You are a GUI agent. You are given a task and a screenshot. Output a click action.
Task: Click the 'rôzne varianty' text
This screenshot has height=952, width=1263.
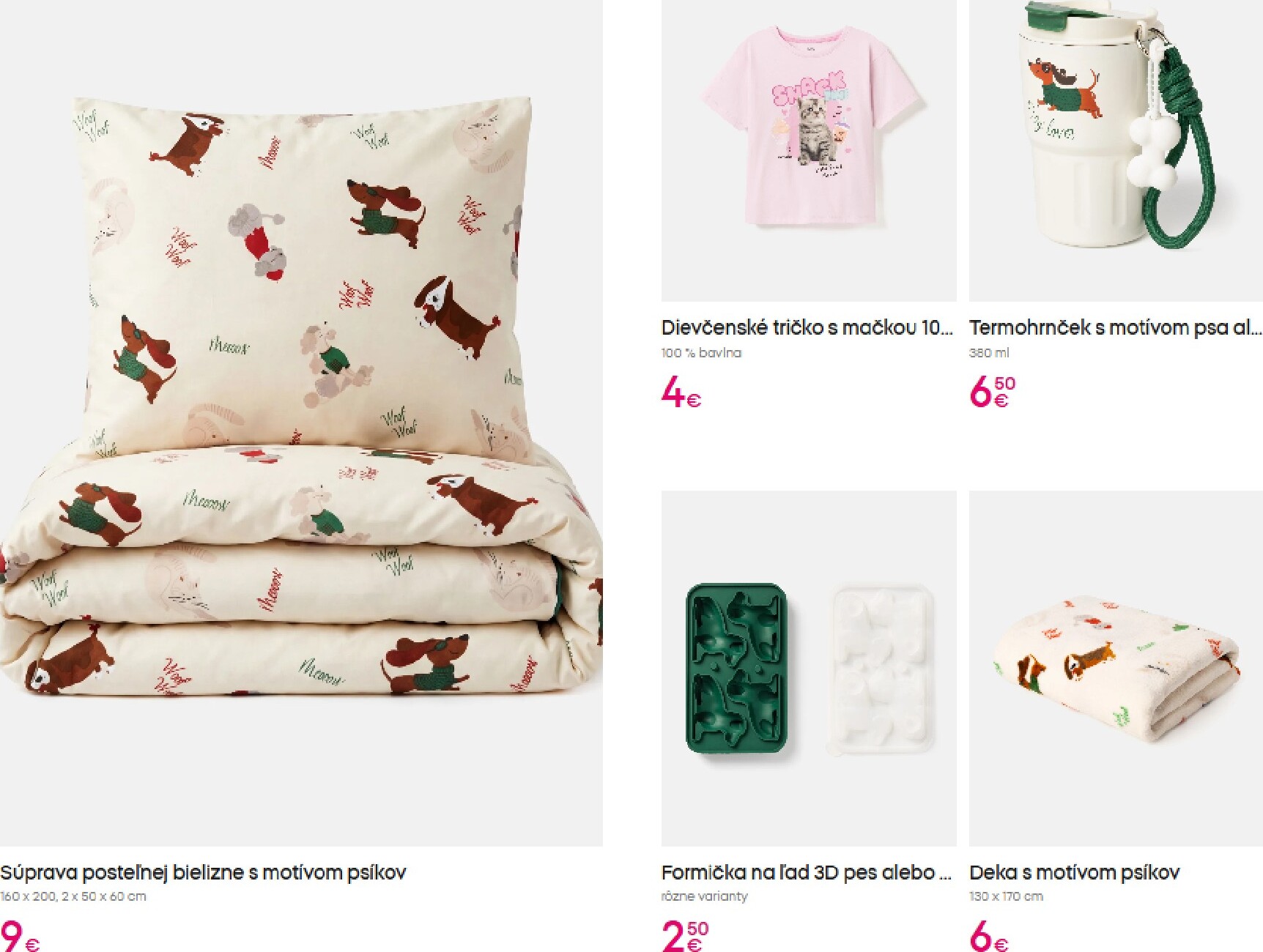click(x=705, y=896)
